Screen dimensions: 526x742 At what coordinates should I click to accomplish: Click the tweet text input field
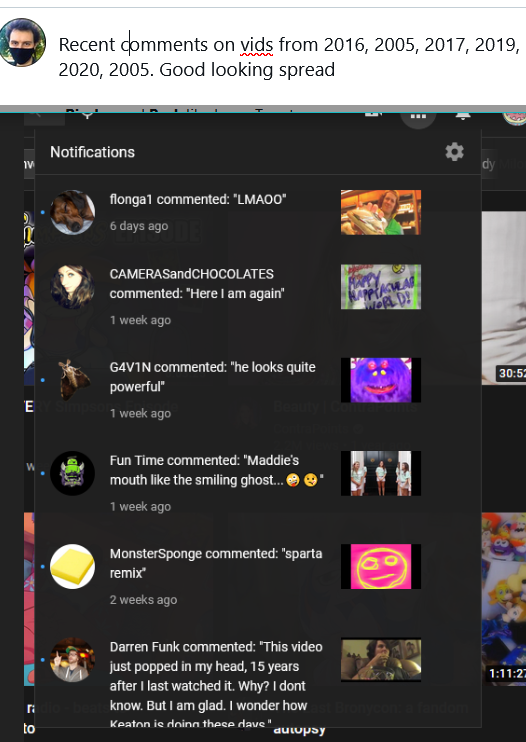289,57
